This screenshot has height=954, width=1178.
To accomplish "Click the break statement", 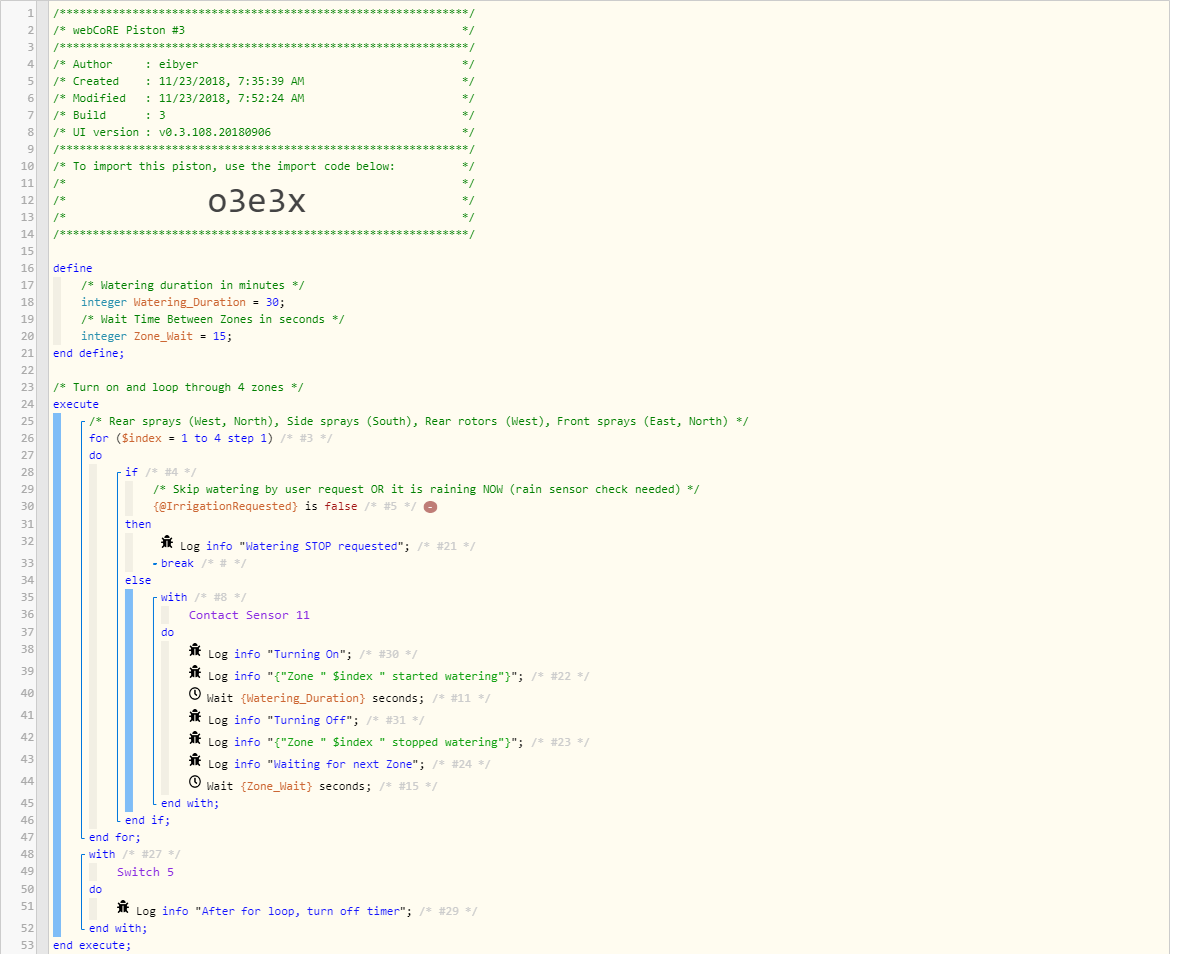I will [177, 563].
